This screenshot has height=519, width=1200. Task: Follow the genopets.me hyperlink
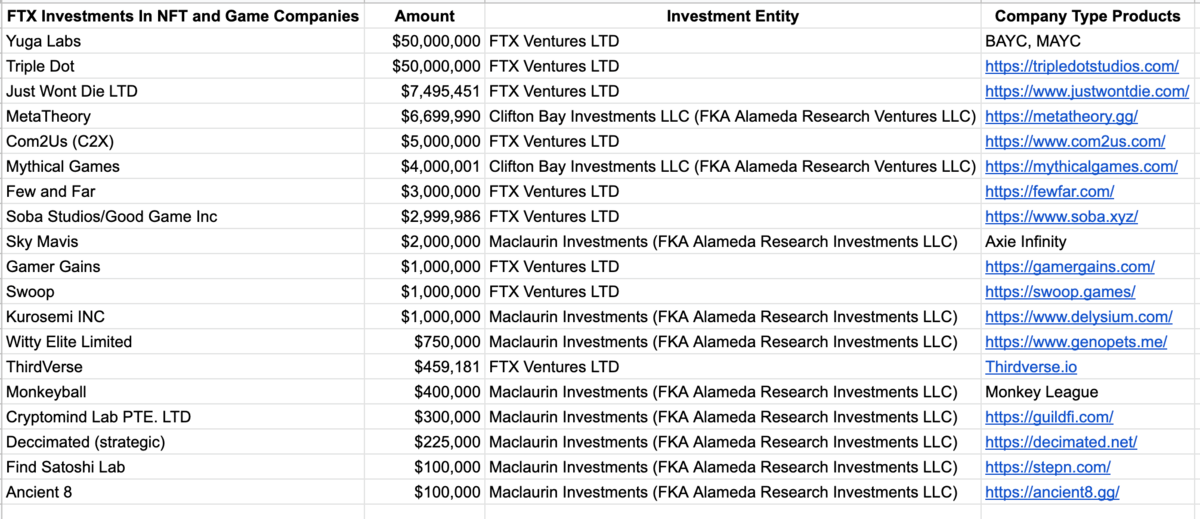pyautogui.click(x=1076, y=341)
